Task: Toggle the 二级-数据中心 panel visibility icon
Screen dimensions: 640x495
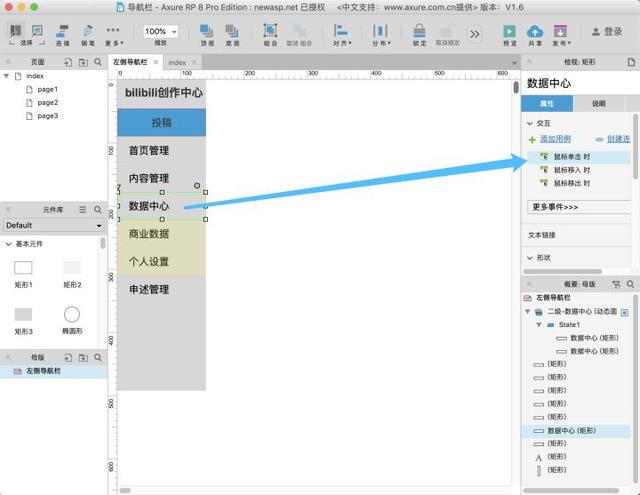Action: 624,313
